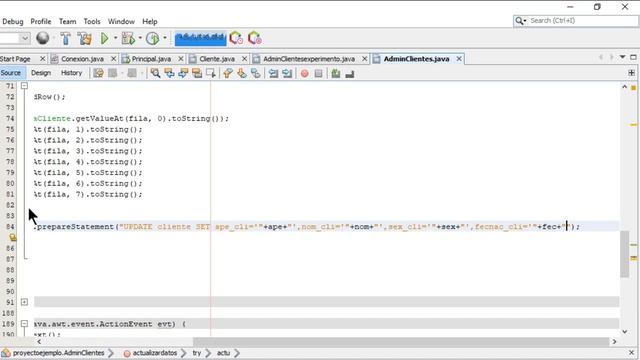Click Clean and Build Project icon
640x360 pixels.
pos(85,38)
